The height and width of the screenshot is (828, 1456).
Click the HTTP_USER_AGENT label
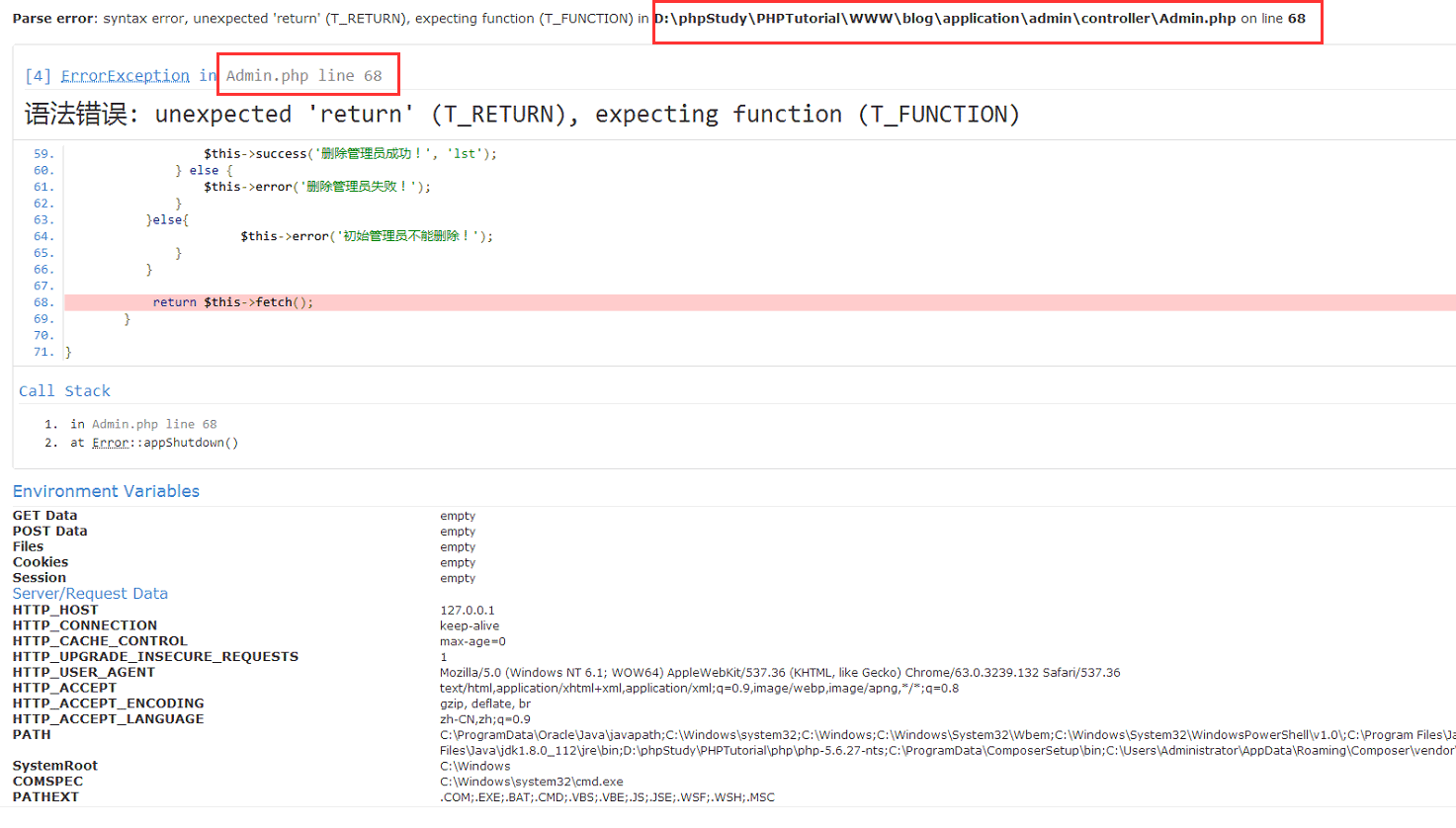coord(84,673)
